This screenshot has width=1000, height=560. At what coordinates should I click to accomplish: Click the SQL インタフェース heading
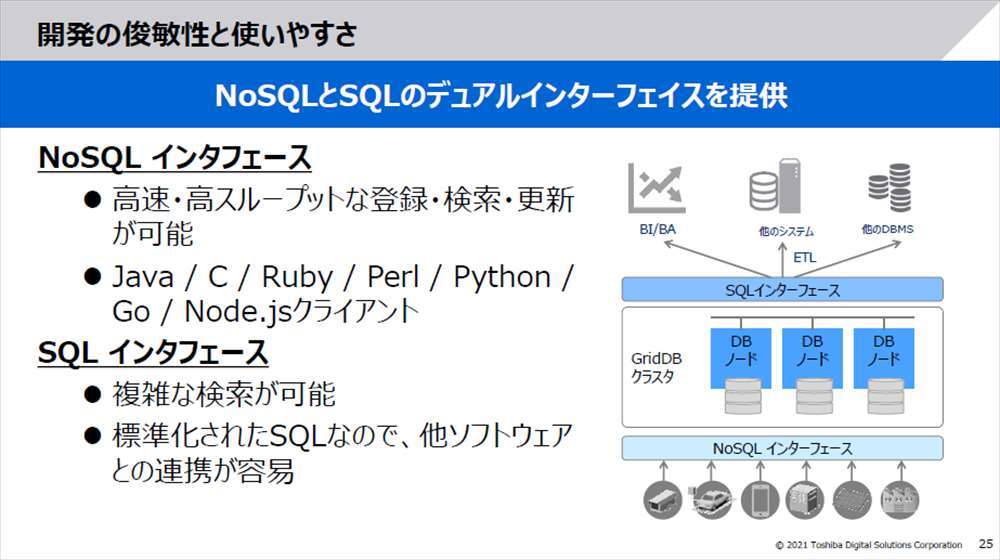coord(153,352)
